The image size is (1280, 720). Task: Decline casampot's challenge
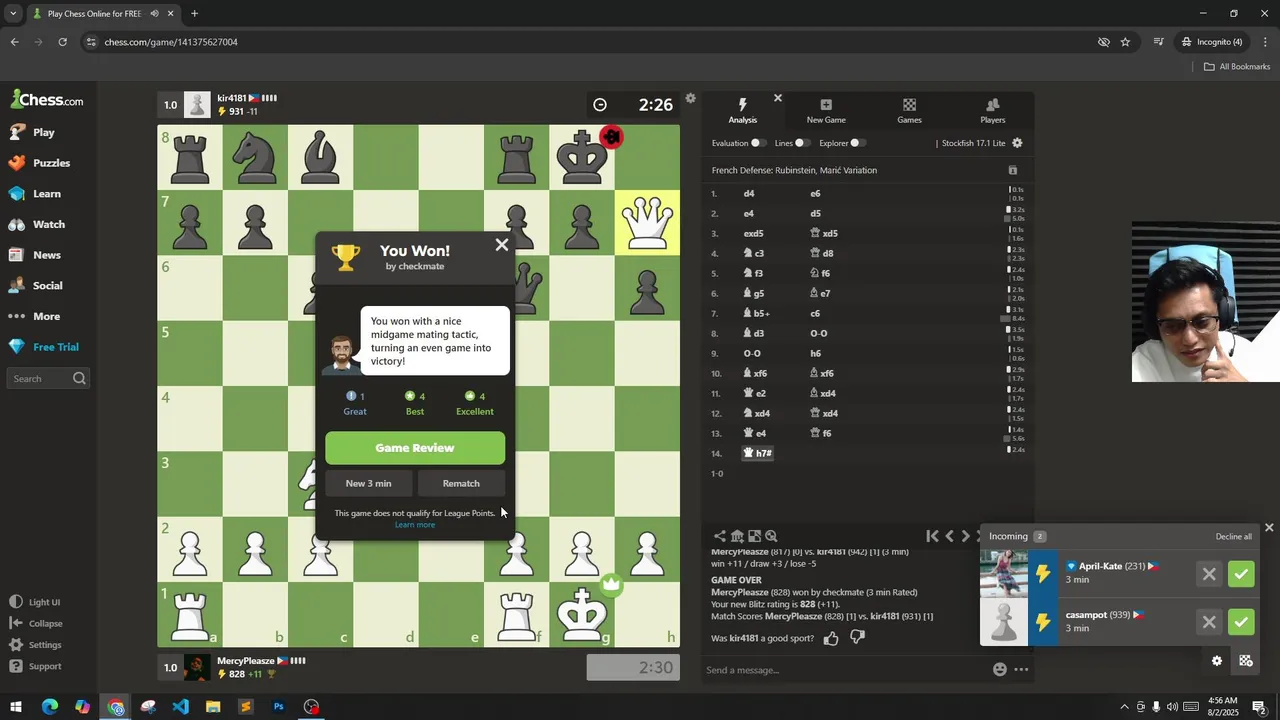tap(1209, 622)
